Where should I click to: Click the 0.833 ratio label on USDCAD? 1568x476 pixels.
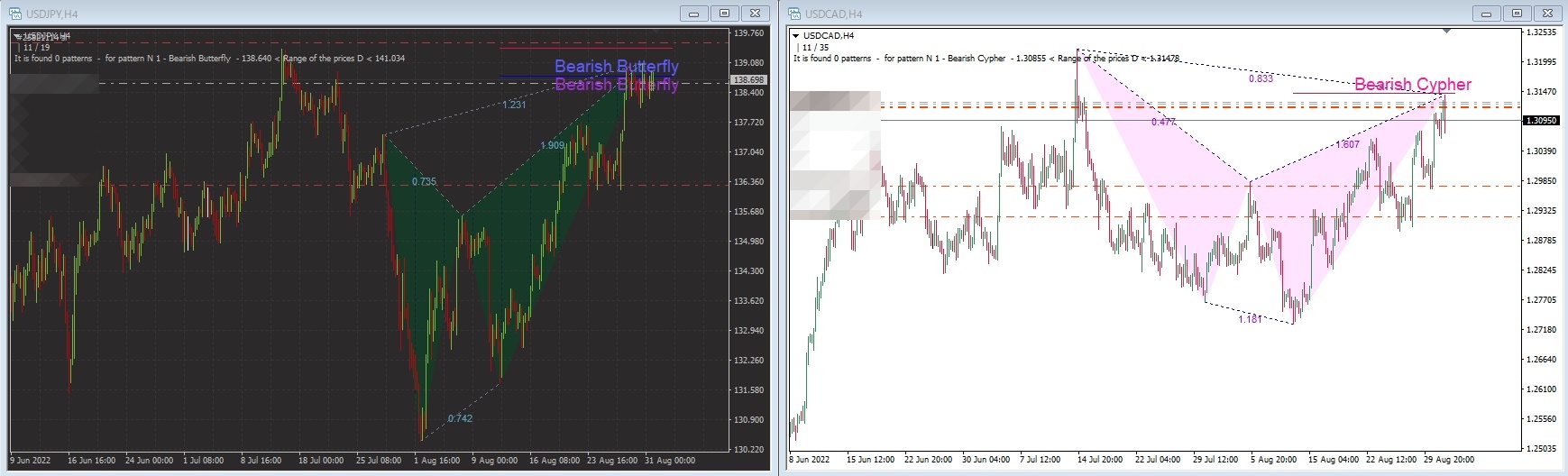pyautogui.click(x=1261, y=78)
